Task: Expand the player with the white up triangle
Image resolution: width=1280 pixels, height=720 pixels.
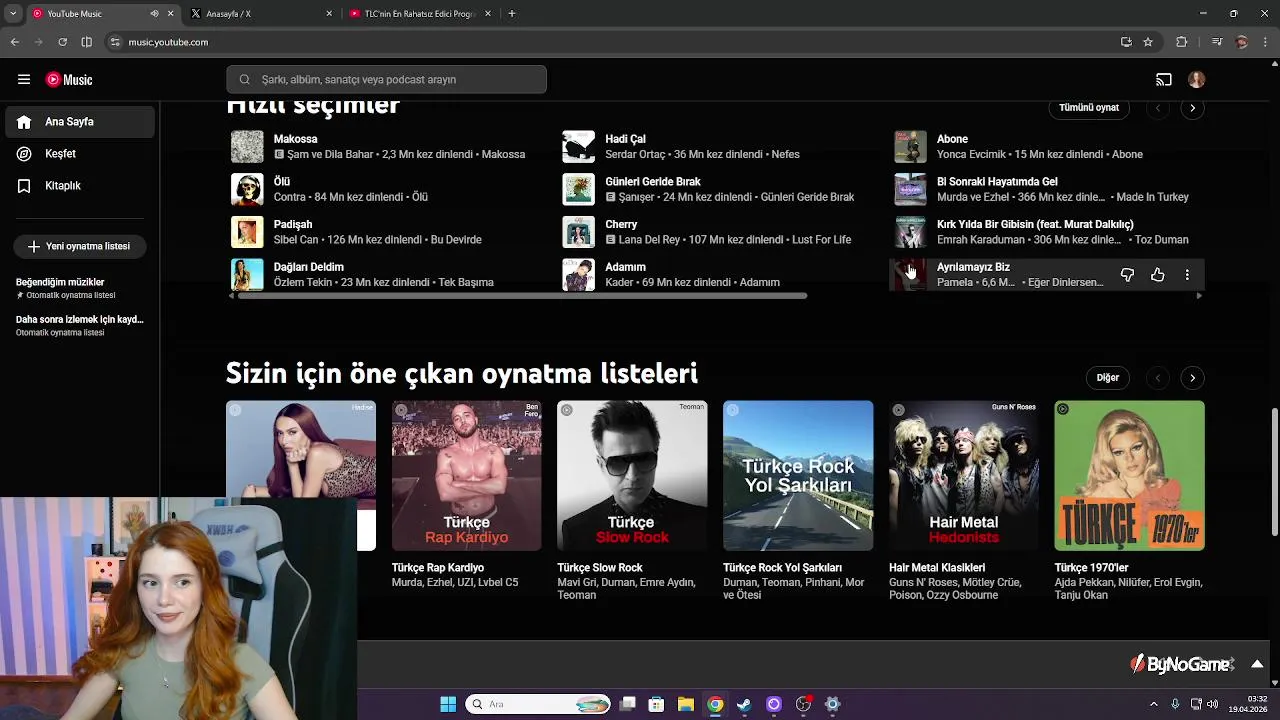Action: pyautogui.click(x=1257, y=664)
